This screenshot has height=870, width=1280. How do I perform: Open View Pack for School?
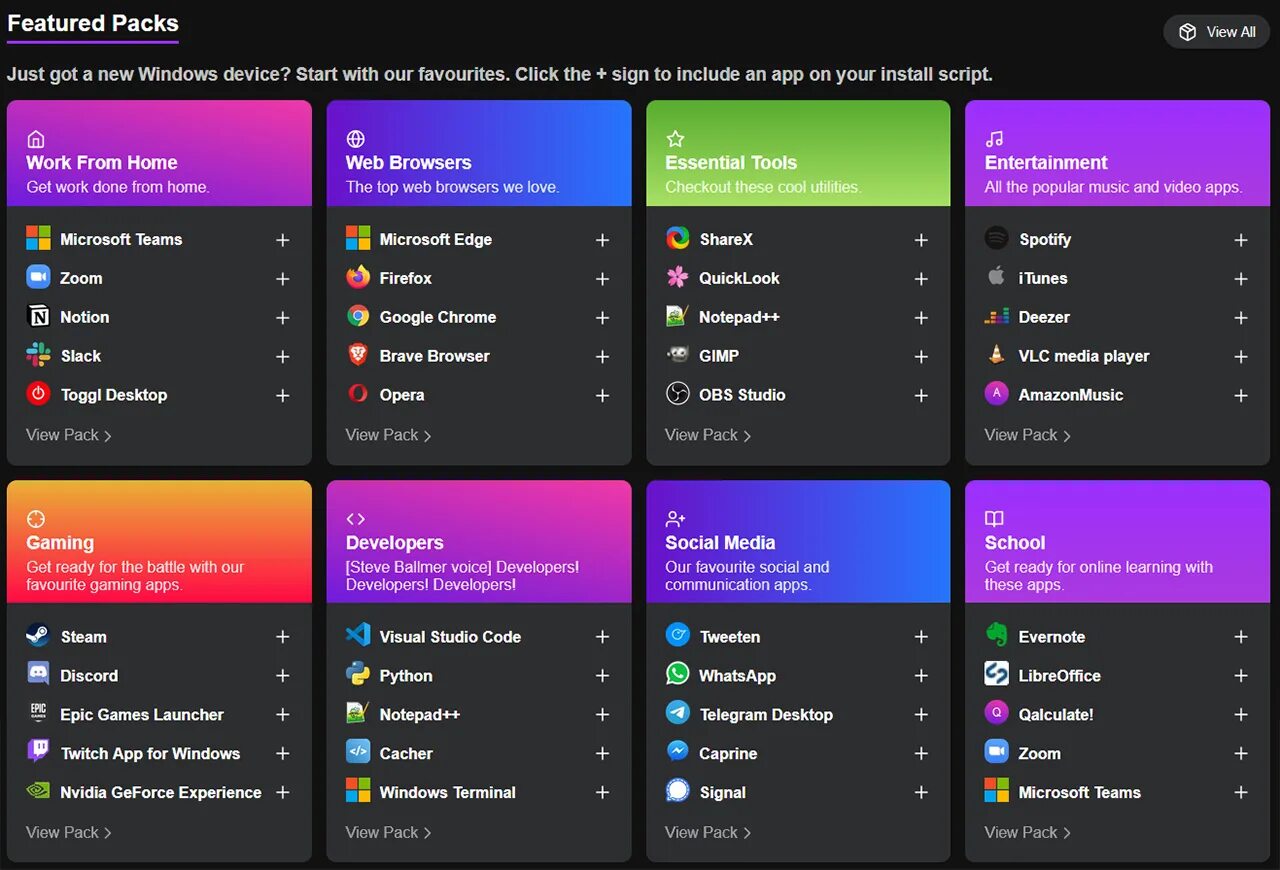pyautogui.click(x=1027, y=832)
